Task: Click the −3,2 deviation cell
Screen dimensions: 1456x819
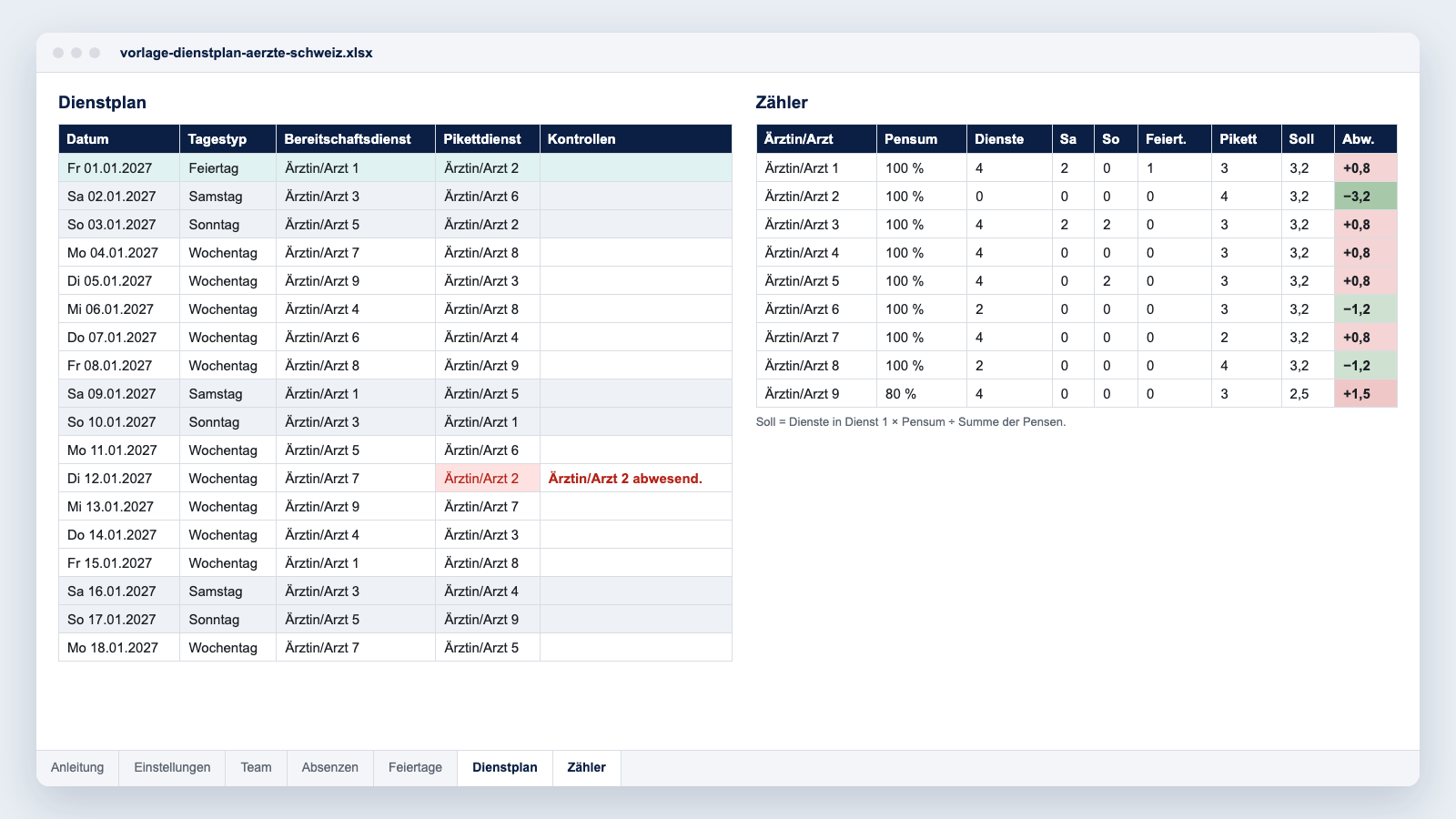Action: [x=1366, y=196]
